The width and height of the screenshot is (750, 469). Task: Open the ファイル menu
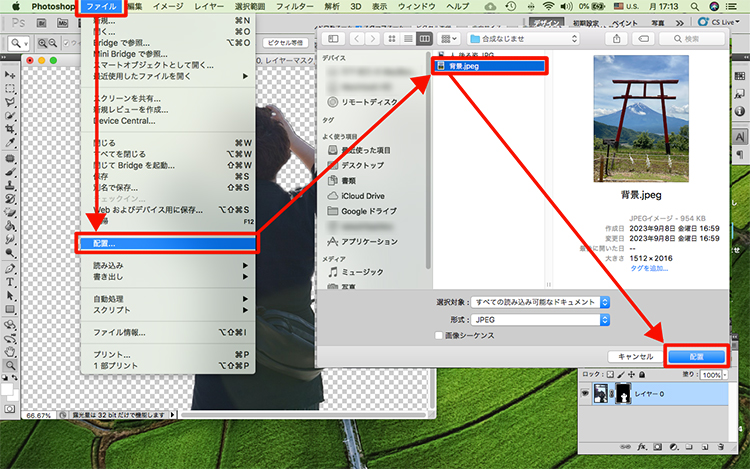pos(101,7)
